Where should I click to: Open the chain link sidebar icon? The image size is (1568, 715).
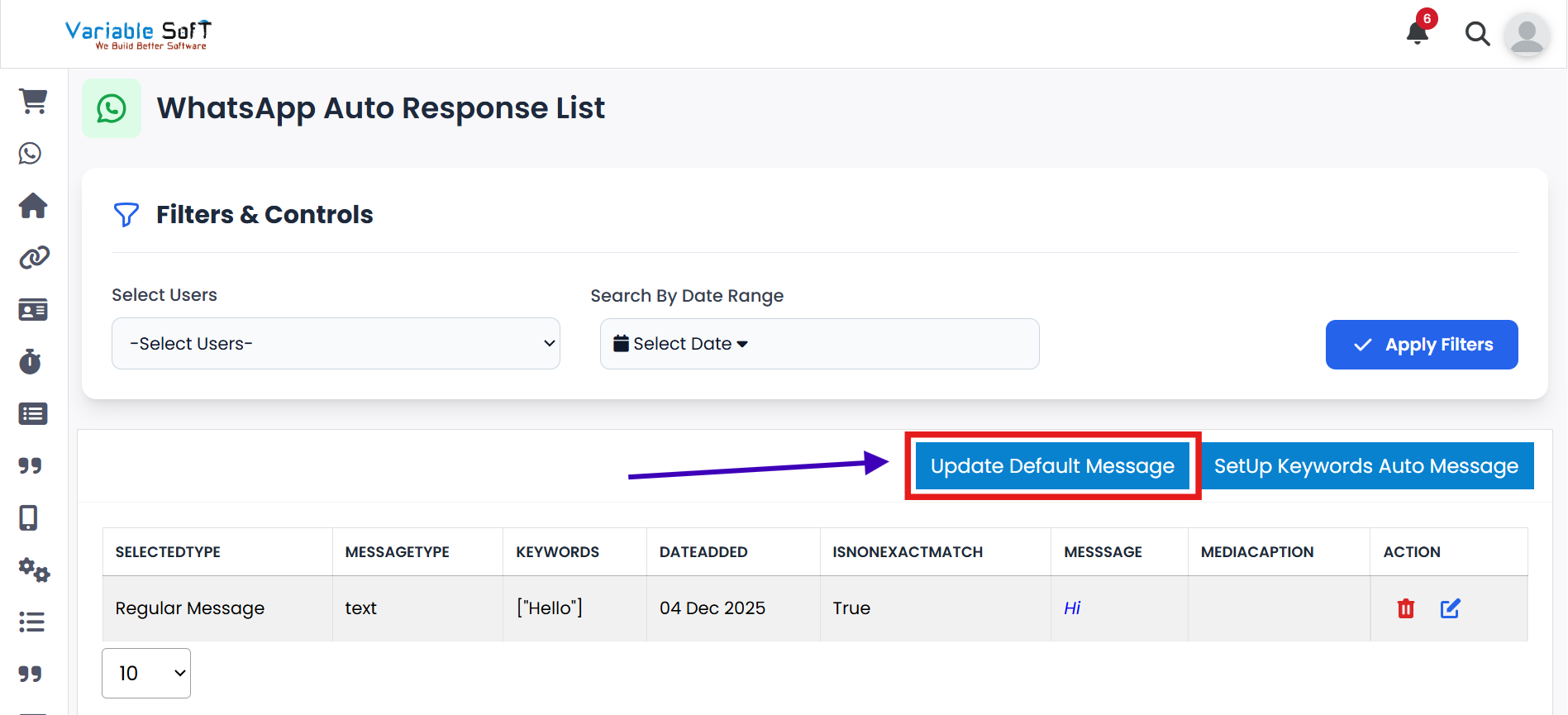coord(34,258)
